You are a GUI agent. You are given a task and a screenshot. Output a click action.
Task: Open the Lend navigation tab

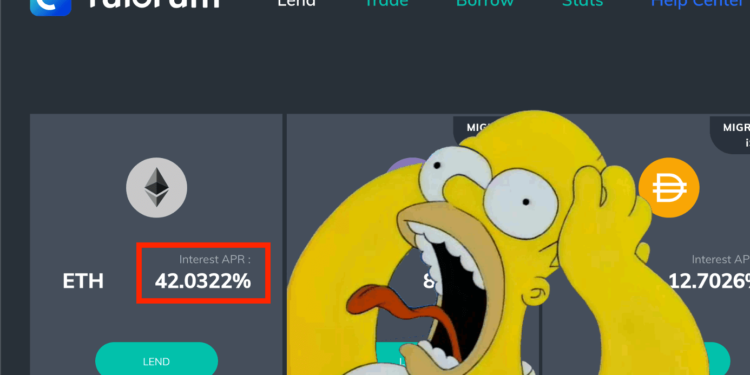[x=297, y=3]
